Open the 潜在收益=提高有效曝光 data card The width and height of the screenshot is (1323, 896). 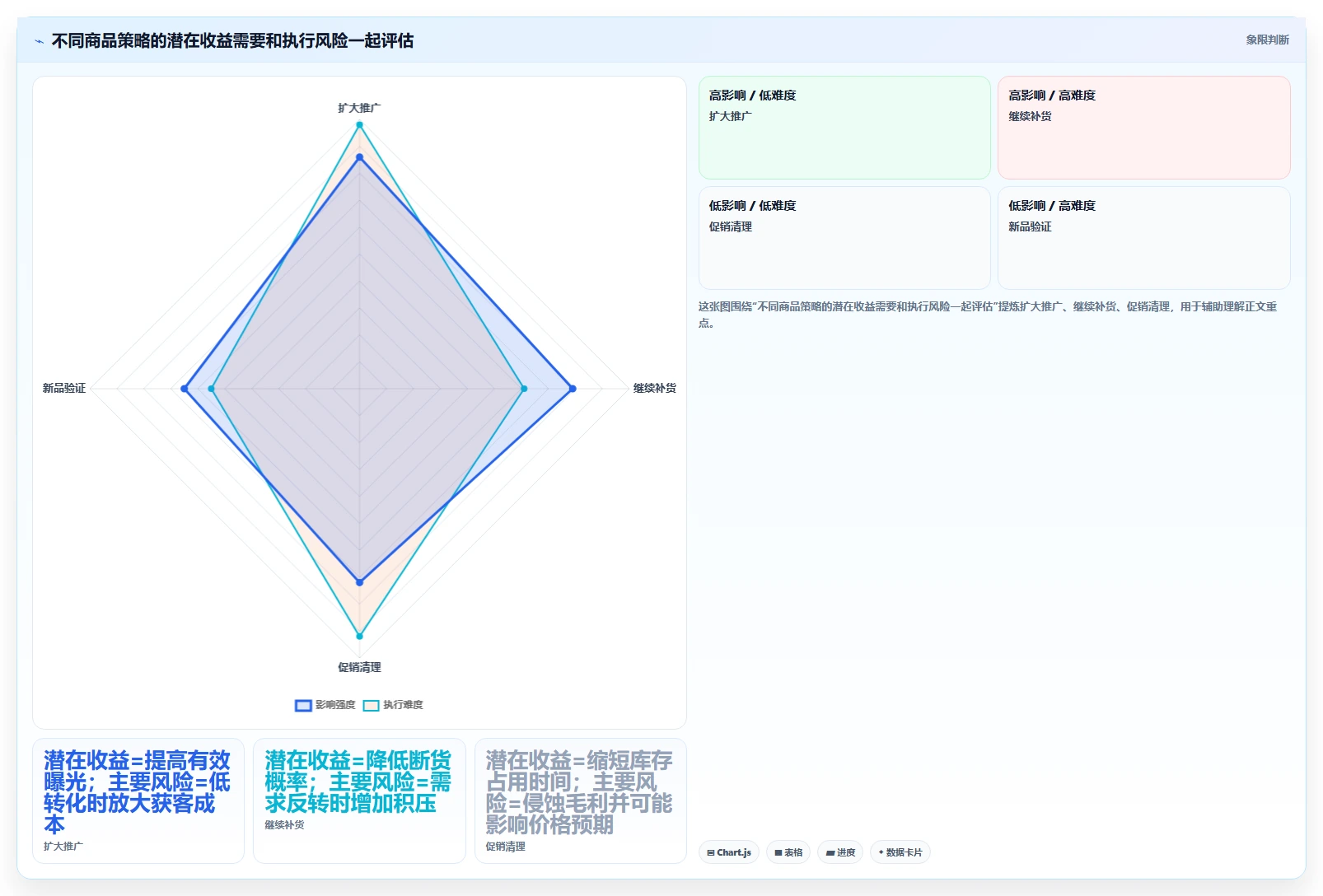pos(138,800)
